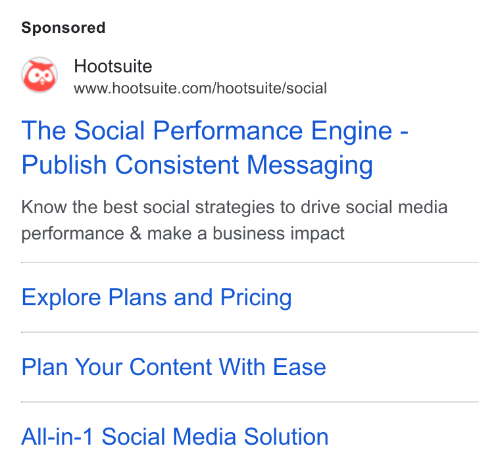This screenshot has height=471, width=500.
Task: Click Publish Consistent Messaging headline line
Action: [x=197, y=165]
